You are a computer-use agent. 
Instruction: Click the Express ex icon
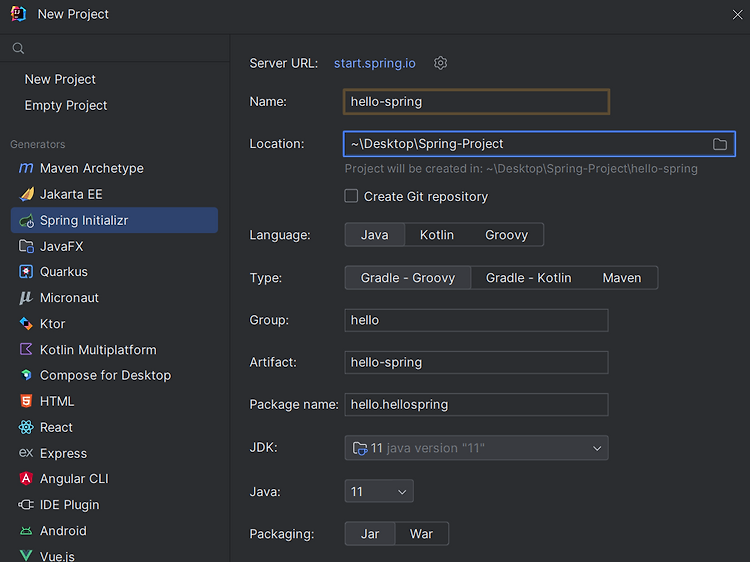click(x=26, y=453)
